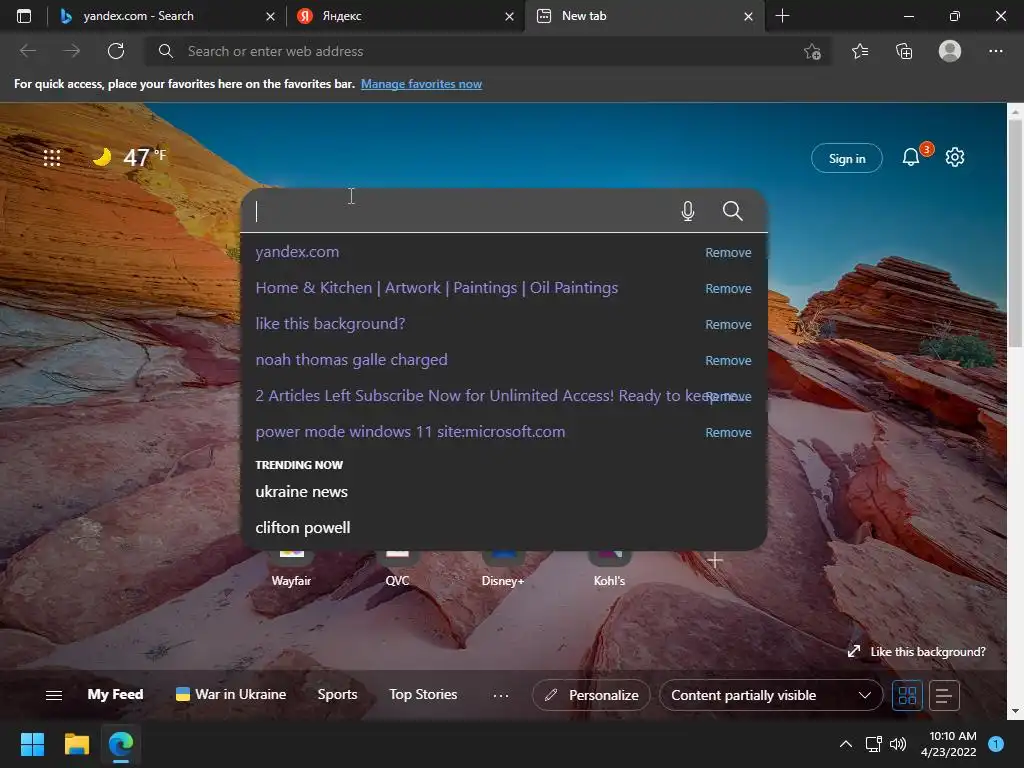Open the Wayfair quick link
This screenshot has height=768, width=1024.
pos(291,571)
